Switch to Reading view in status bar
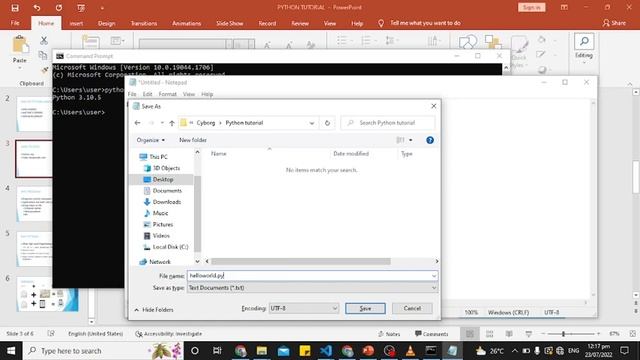 click(509, 334)
